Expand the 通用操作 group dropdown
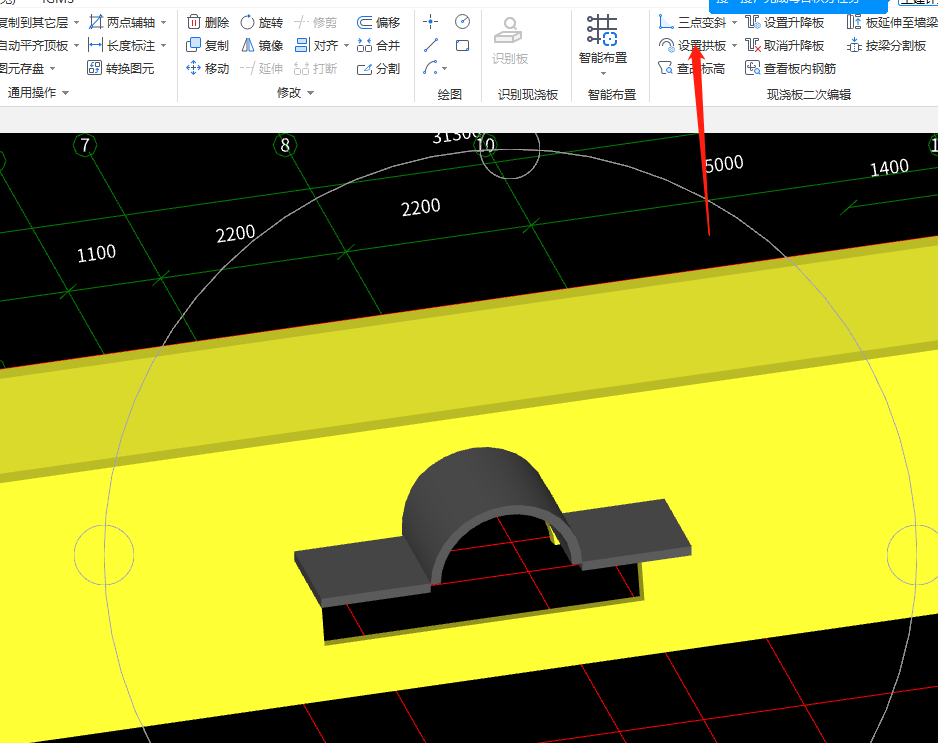The image size is (938, 743). pos(66,93)
